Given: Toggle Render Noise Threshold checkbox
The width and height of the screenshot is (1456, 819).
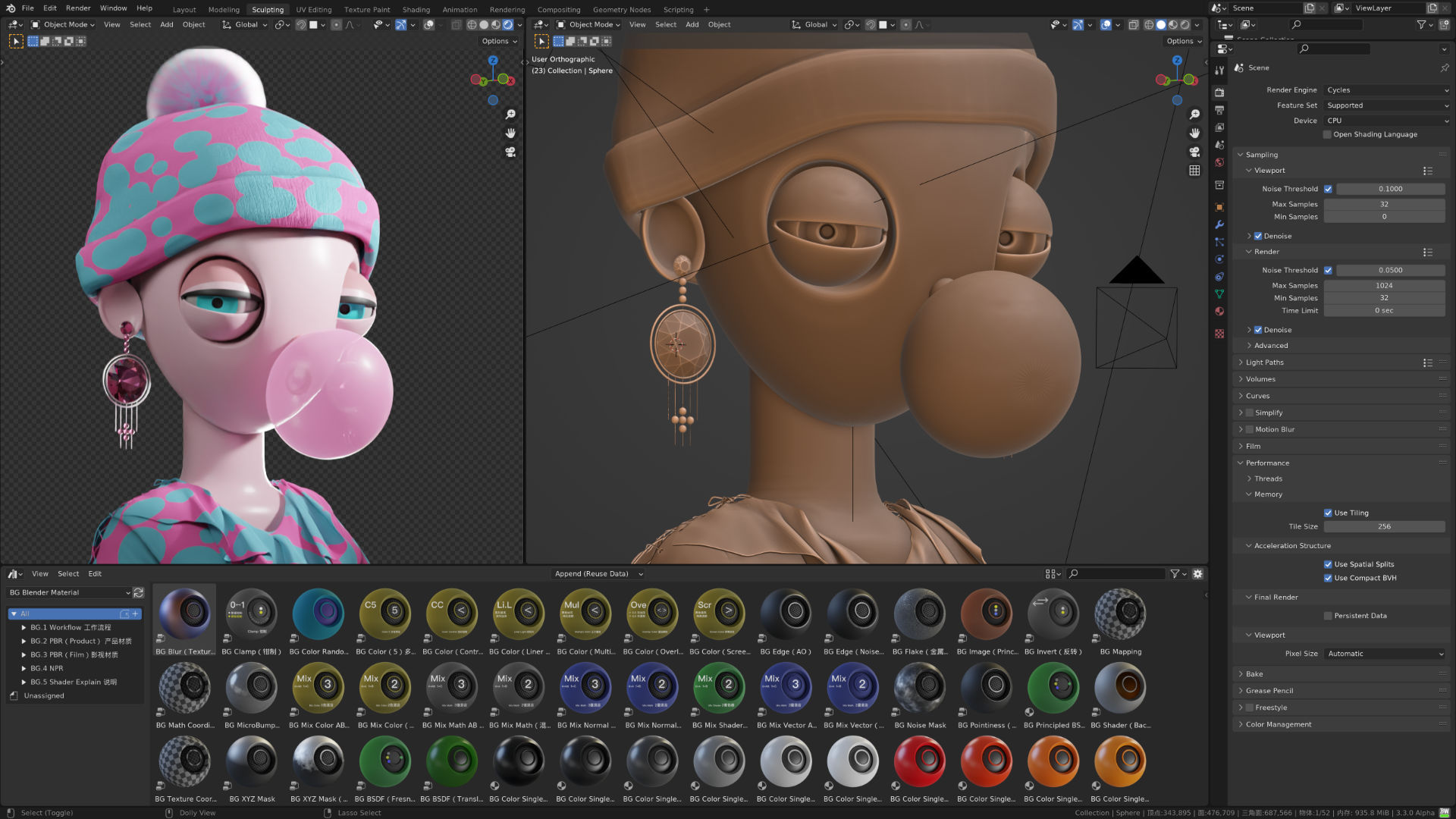Looking at the screenshot, I should coord(1328,270).
